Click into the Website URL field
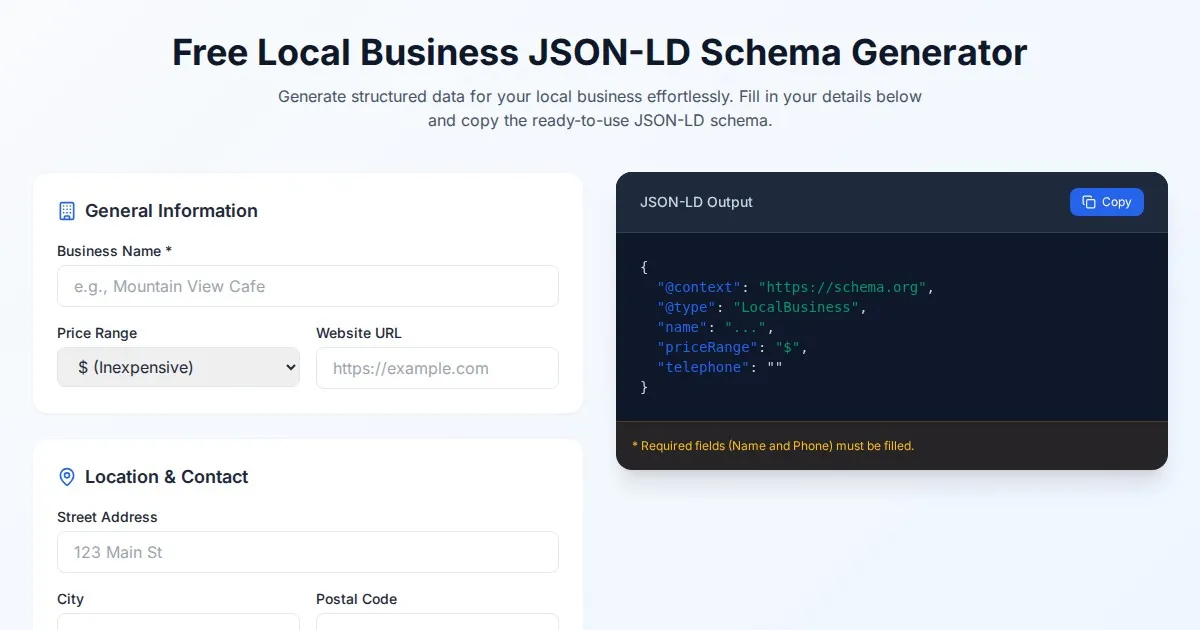Viewport: 1200px width, 630px height. [437, 368]
